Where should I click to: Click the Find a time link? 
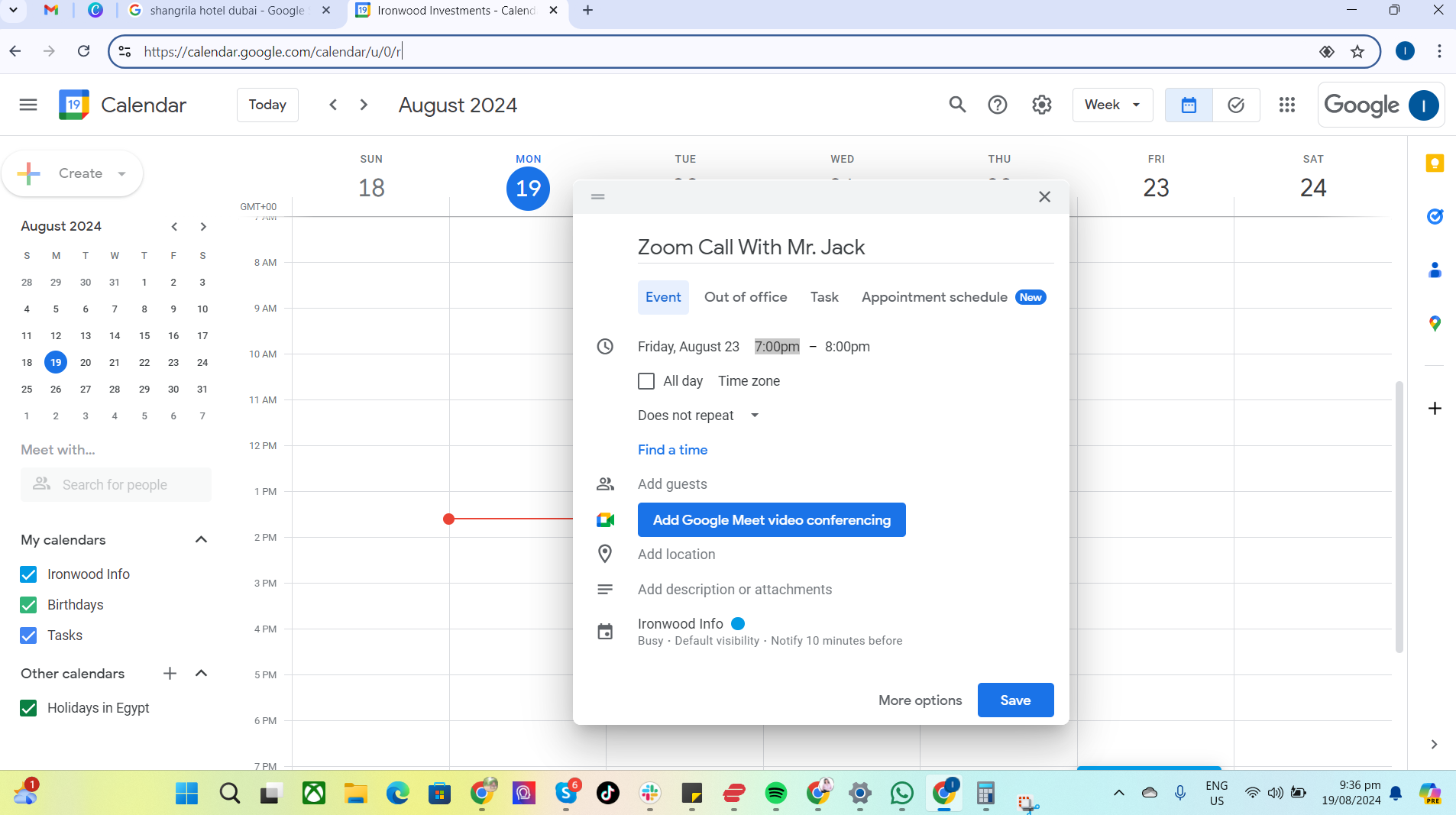pyautogui.click(x=672, y=450)
